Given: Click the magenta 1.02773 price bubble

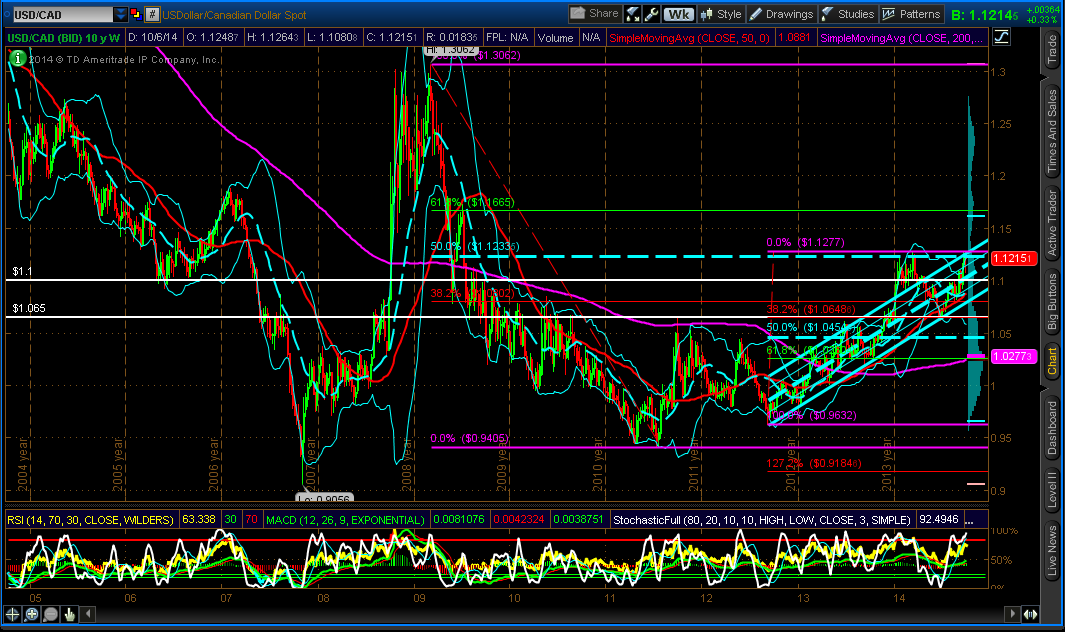Looking at the screenshot, I should (x=1013, y=356).
